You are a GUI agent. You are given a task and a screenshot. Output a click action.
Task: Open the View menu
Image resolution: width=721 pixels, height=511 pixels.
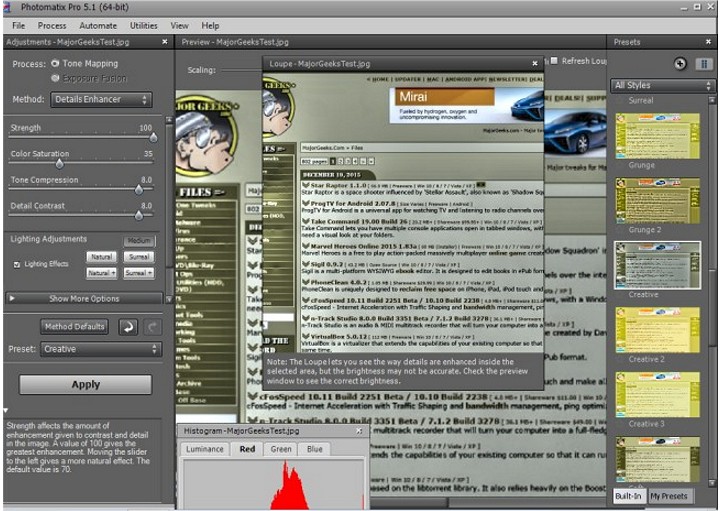pyautogui.click(x=179, y=26)
